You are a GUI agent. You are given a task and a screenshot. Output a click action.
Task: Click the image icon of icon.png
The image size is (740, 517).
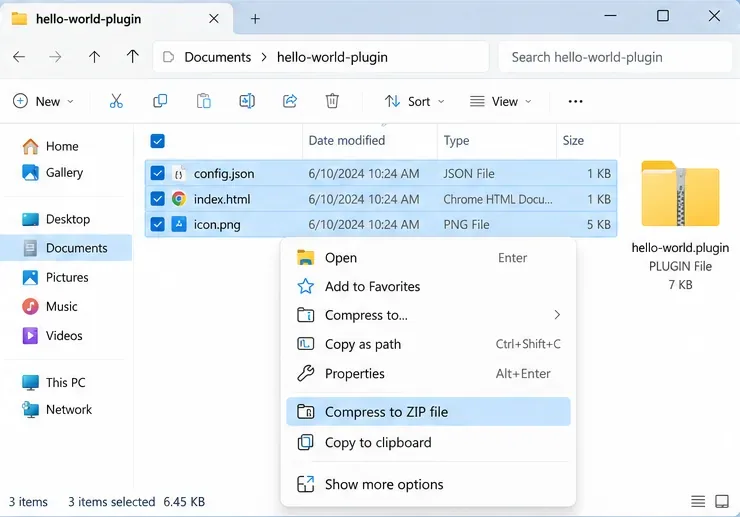(x=178, y=224)
